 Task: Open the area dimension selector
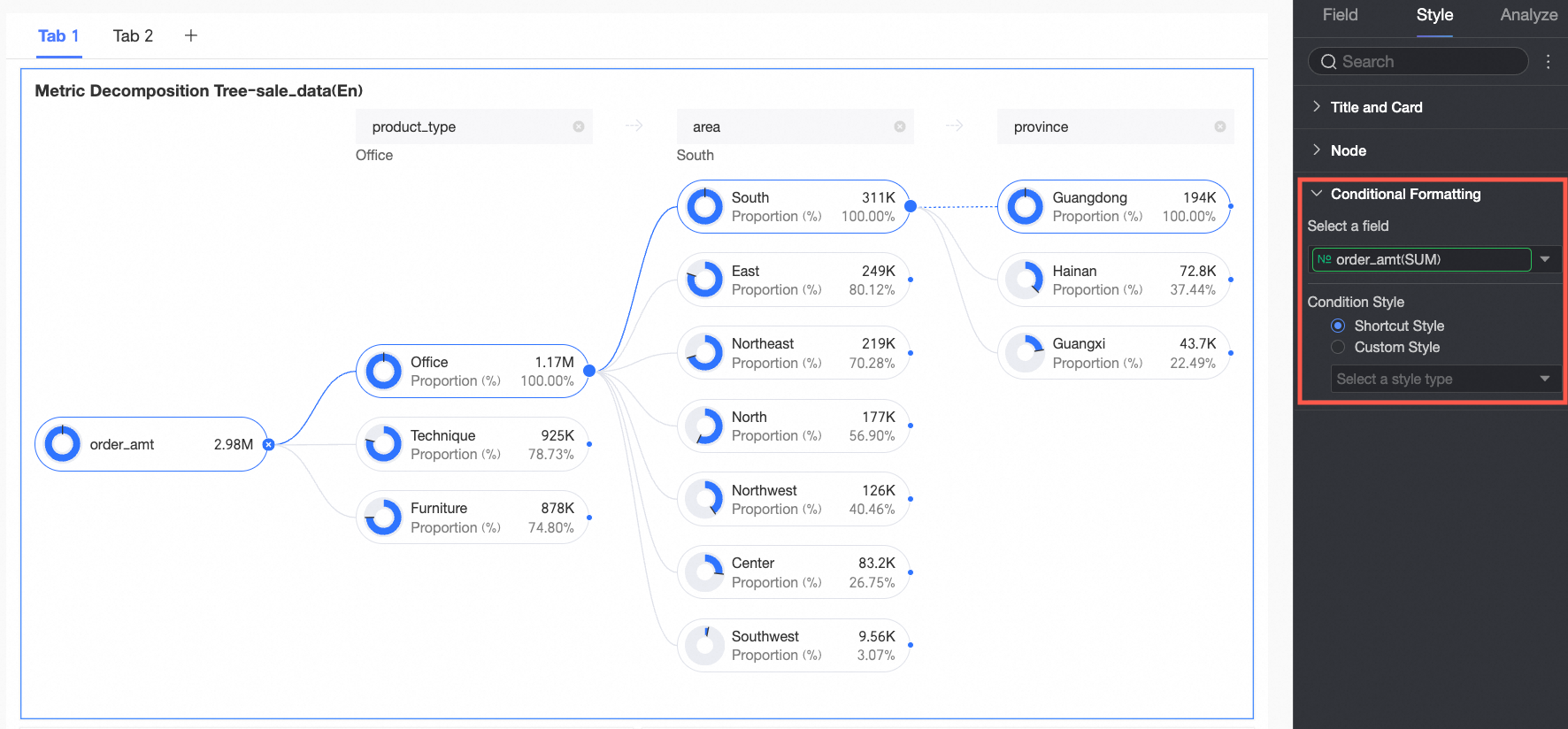[x=795, y=127]
